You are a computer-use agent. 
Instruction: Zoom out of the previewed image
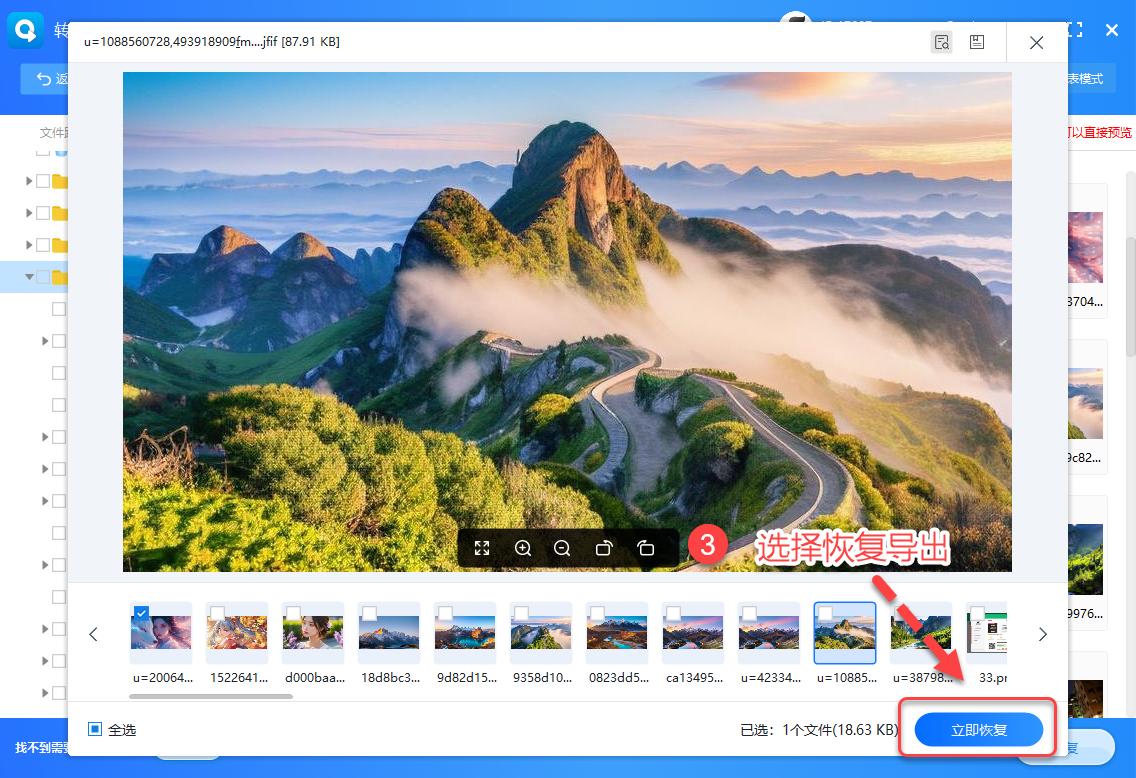point(562,548)
